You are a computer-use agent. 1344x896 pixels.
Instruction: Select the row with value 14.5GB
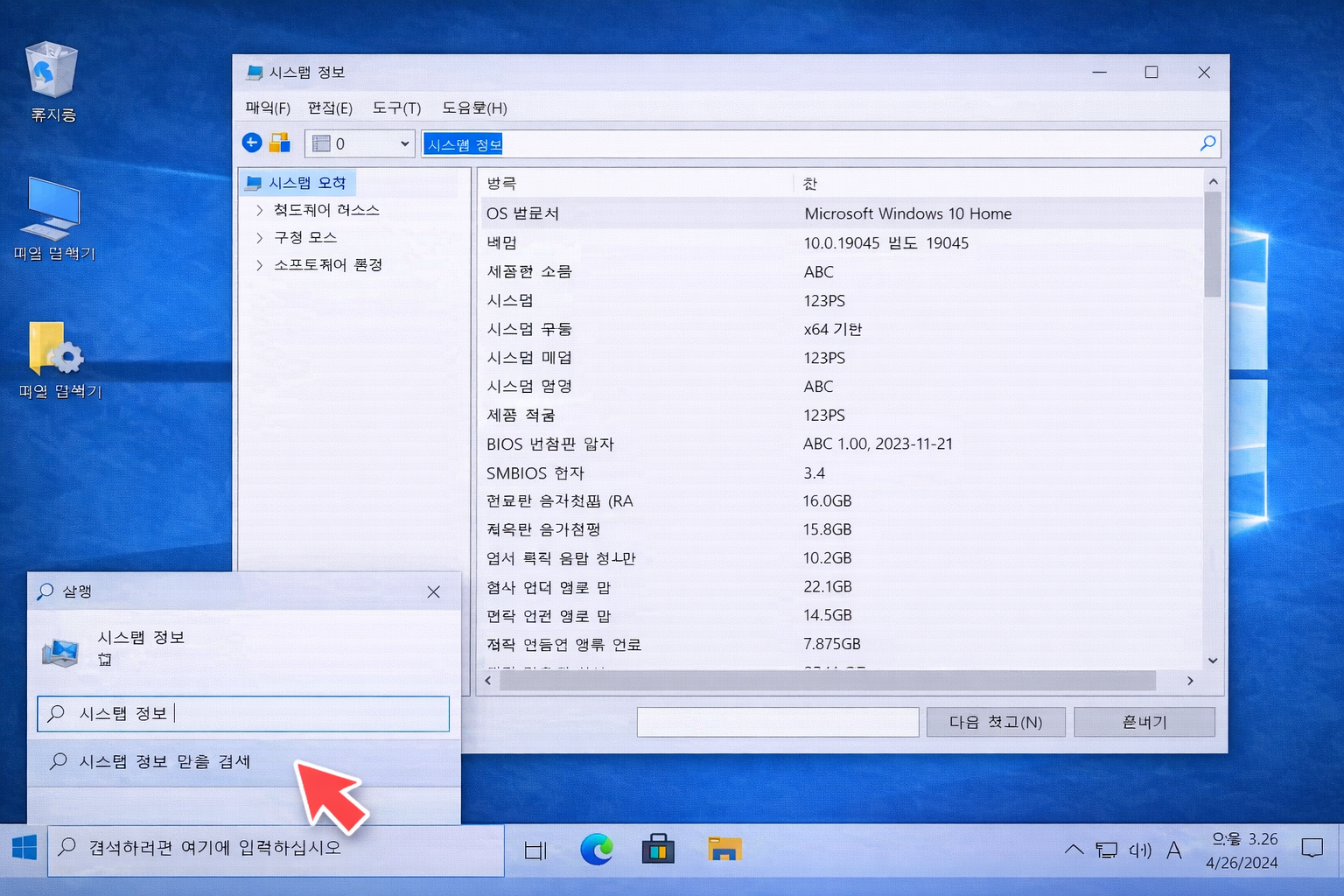pyautogui.click(x=842, y=615)
